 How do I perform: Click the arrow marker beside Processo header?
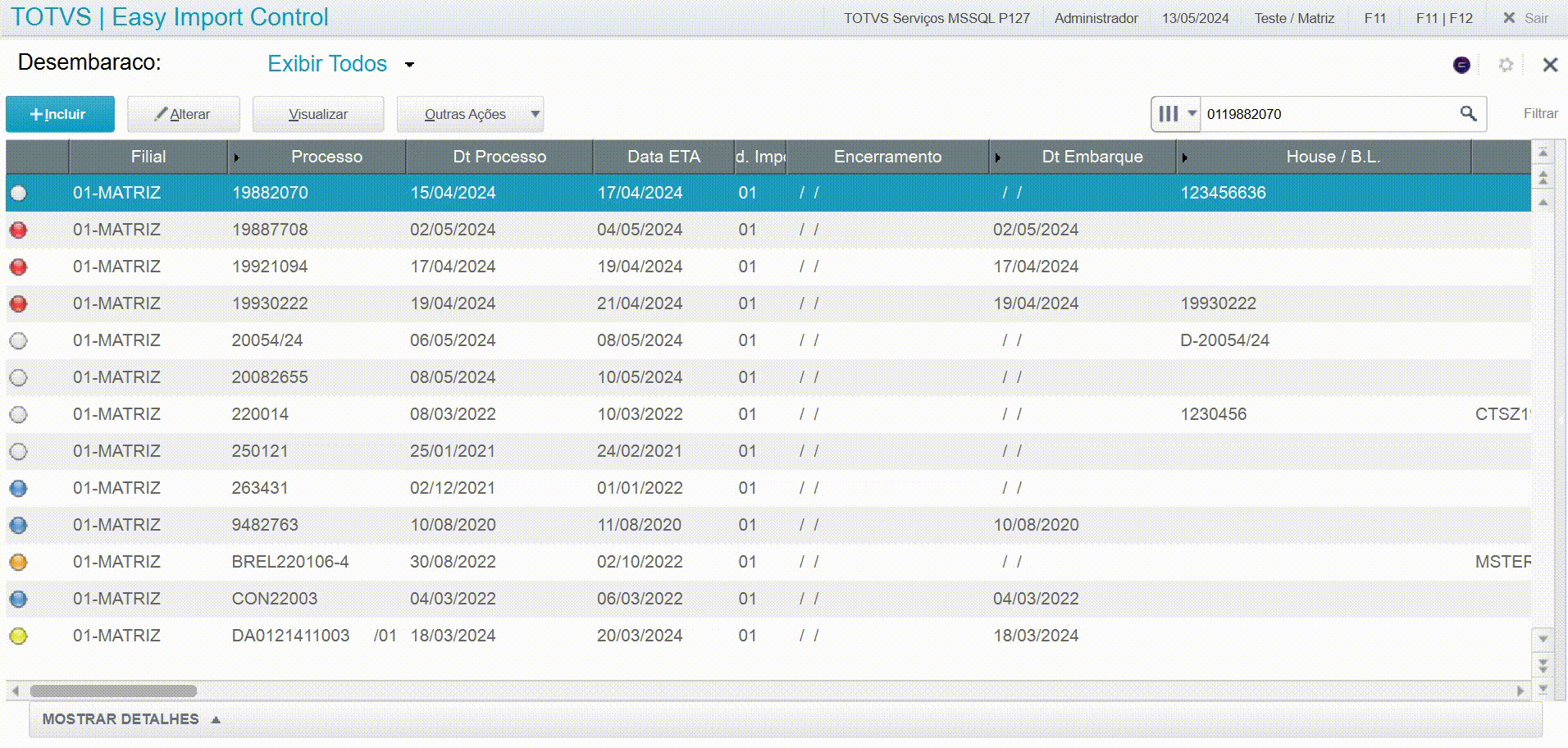point(236,157)
